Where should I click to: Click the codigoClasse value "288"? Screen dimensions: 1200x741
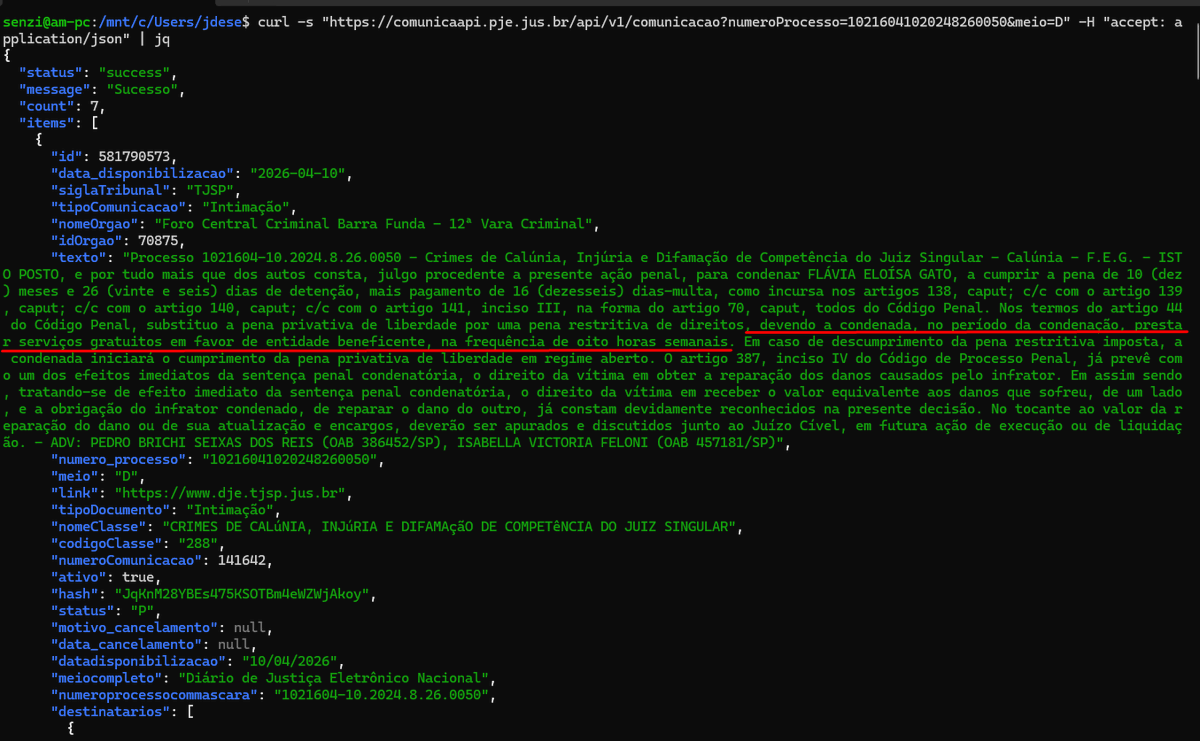click(x=197, y=544)
